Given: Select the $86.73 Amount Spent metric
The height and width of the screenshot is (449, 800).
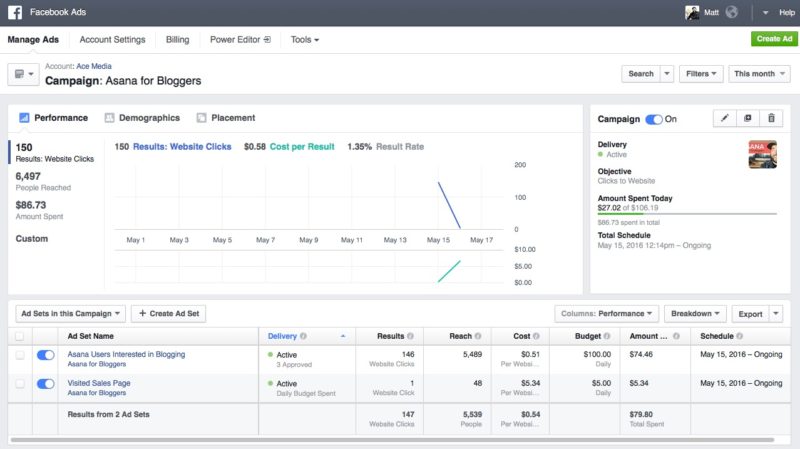Looking at the screenshot, I should click(39, 210).
